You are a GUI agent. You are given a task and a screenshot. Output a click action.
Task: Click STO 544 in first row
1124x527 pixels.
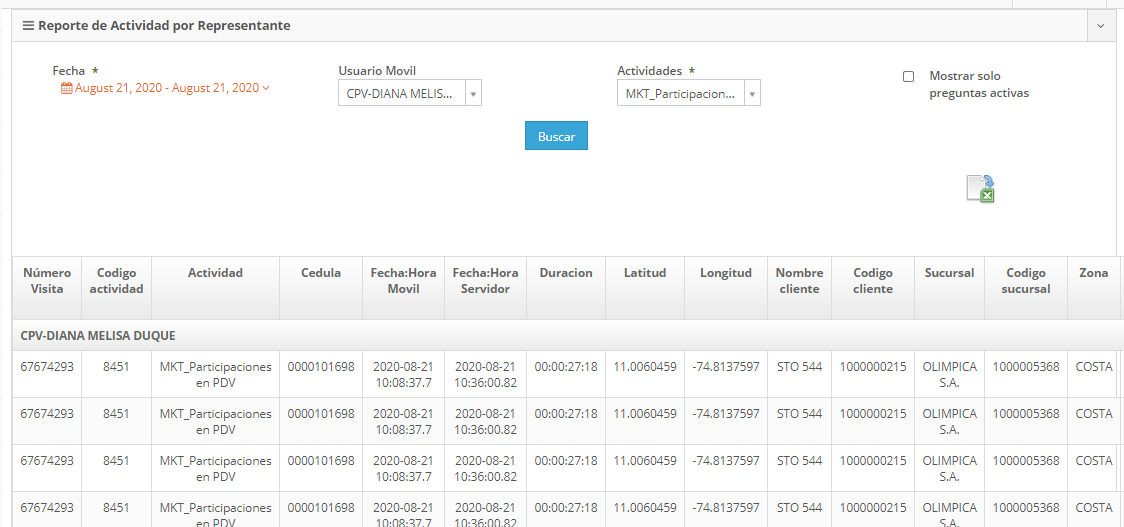799,367
